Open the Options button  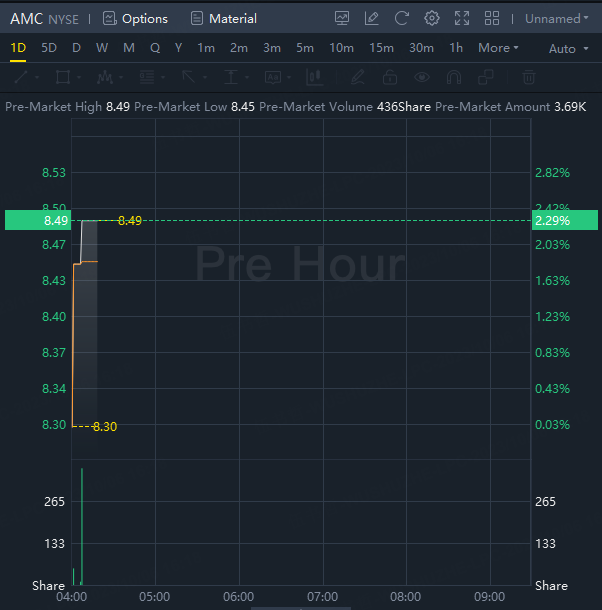[136, 18]
